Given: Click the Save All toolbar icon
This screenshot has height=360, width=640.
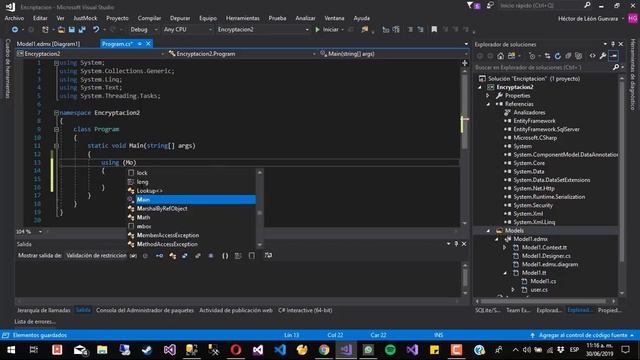Looking at the screenshot, I should [82, 29].
